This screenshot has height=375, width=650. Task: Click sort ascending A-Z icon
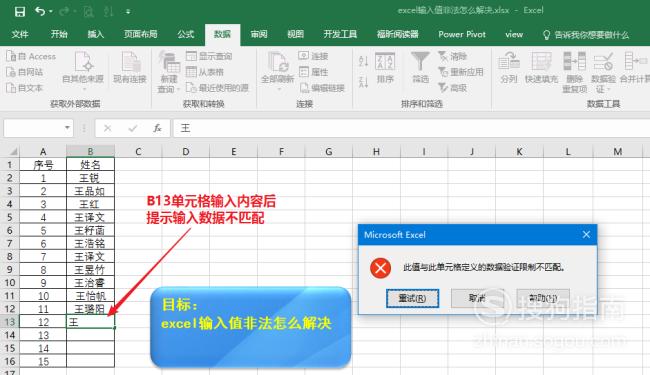pos(363,61)
